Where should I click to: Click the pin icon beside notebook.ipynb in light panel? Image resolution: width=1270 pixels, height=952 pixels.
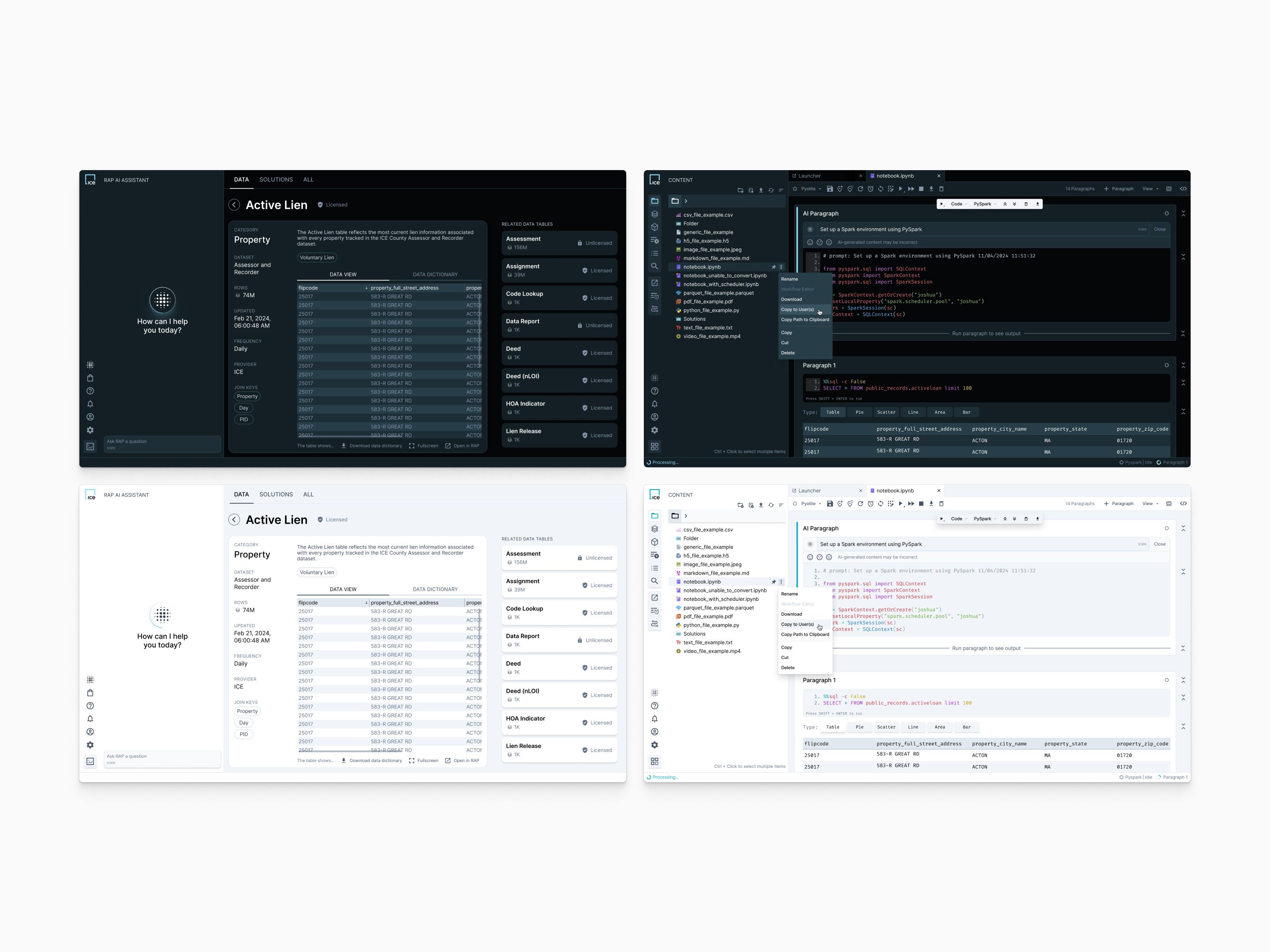pos(773,582)
